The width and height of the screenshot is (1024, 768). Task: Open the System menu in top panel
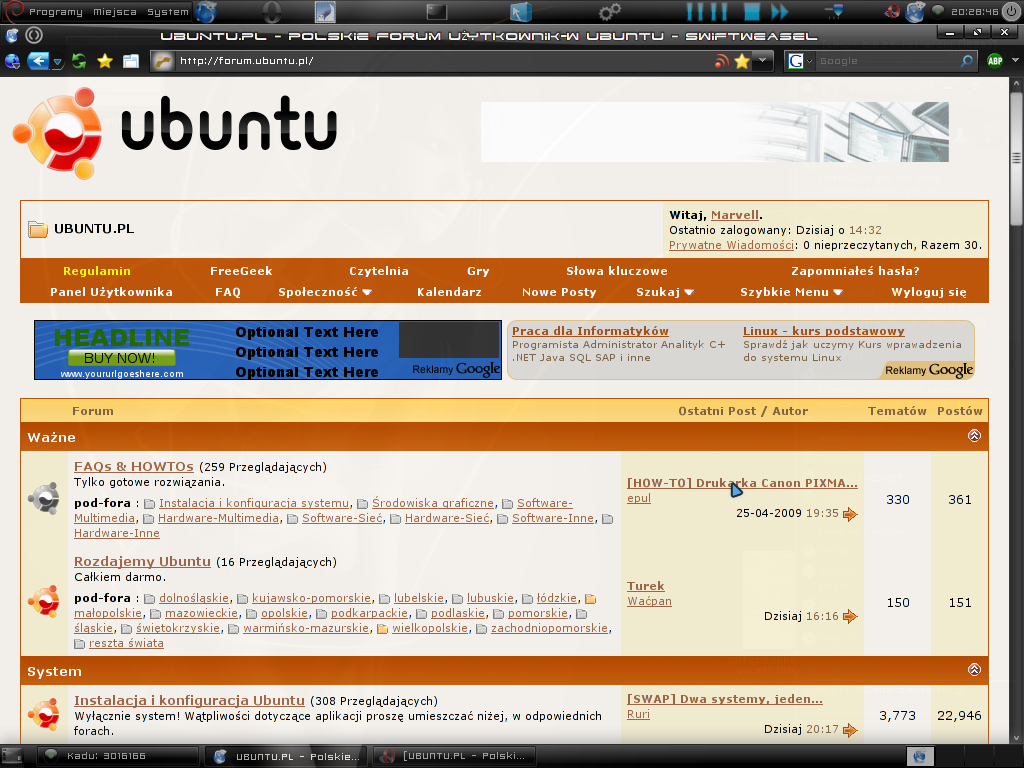pyautogui.click(x=168, y=12)
